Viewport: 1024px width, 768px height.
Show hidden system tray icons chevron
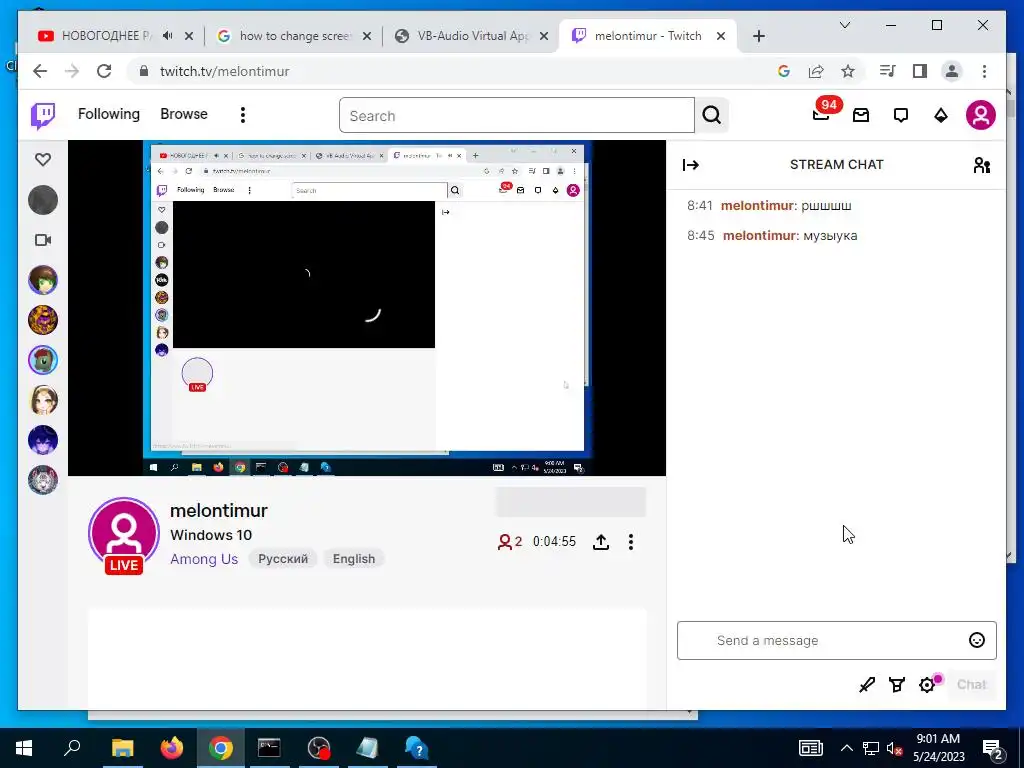(846, 748)
